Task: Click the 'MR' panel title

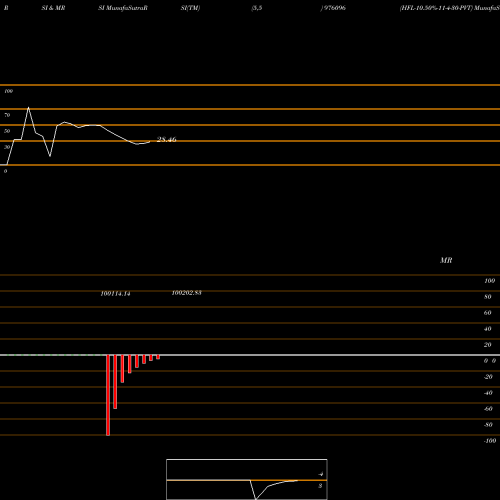Action: pos(446,260)
